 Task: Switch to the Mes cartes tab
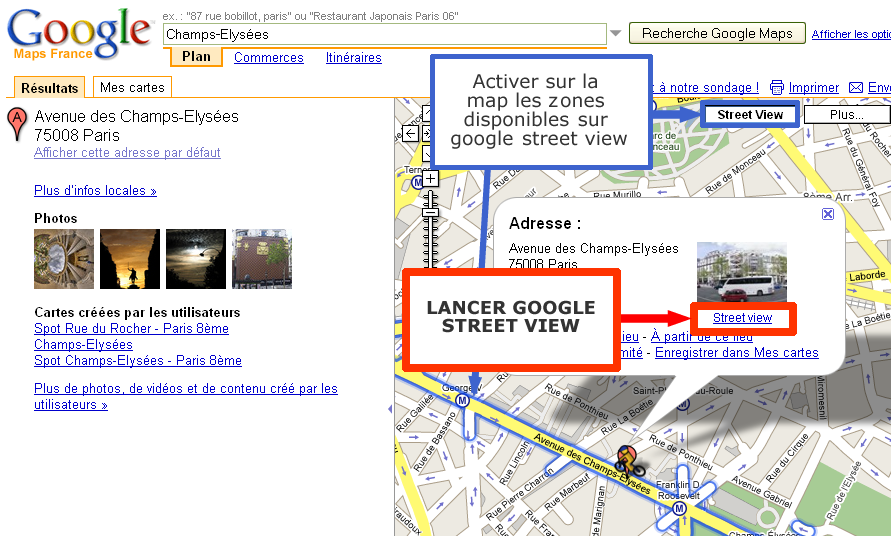tap(132, 88)
